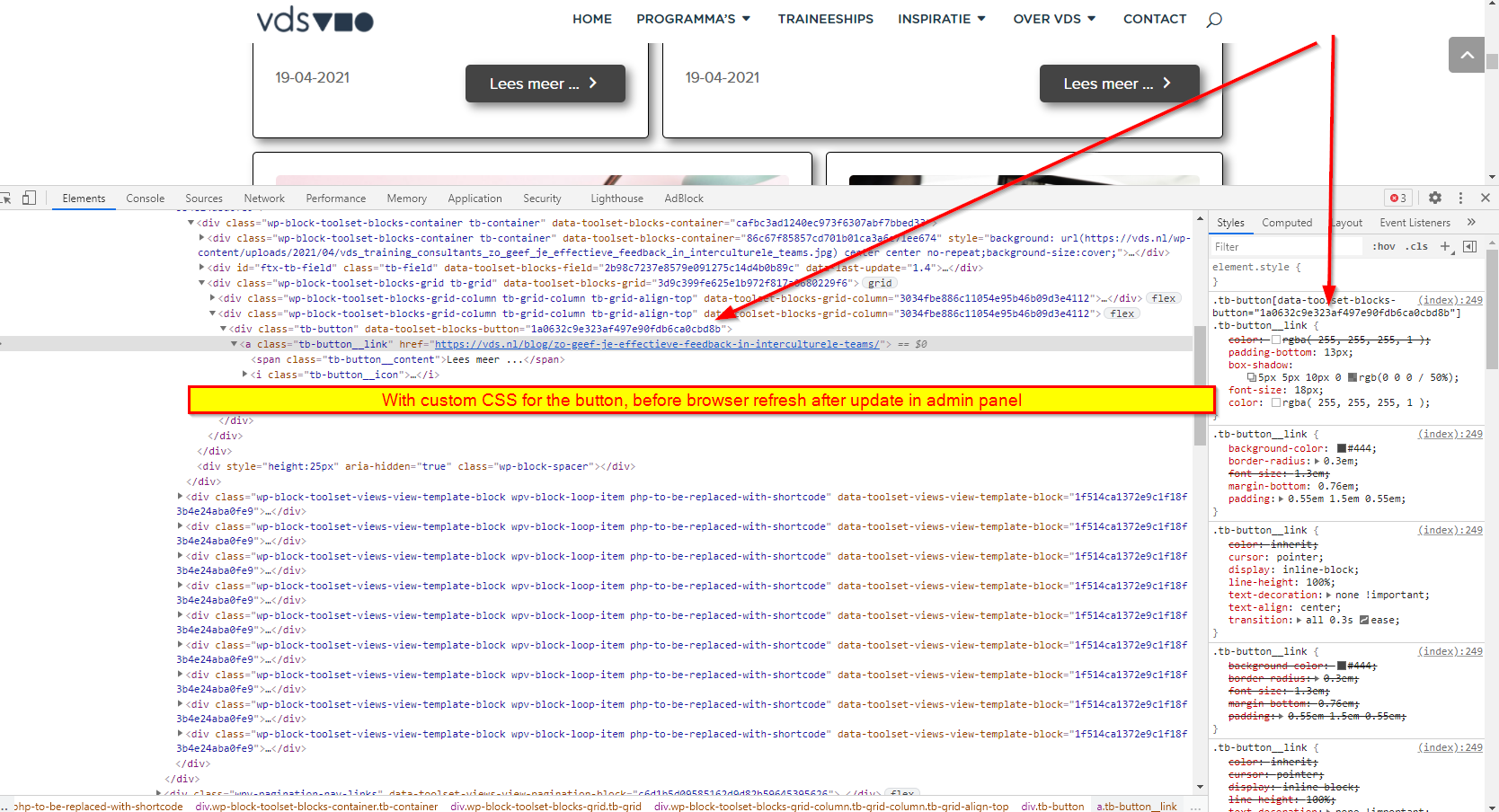Click the Lees meer button on left card
Screen dimensions: 1499x812
545,84
